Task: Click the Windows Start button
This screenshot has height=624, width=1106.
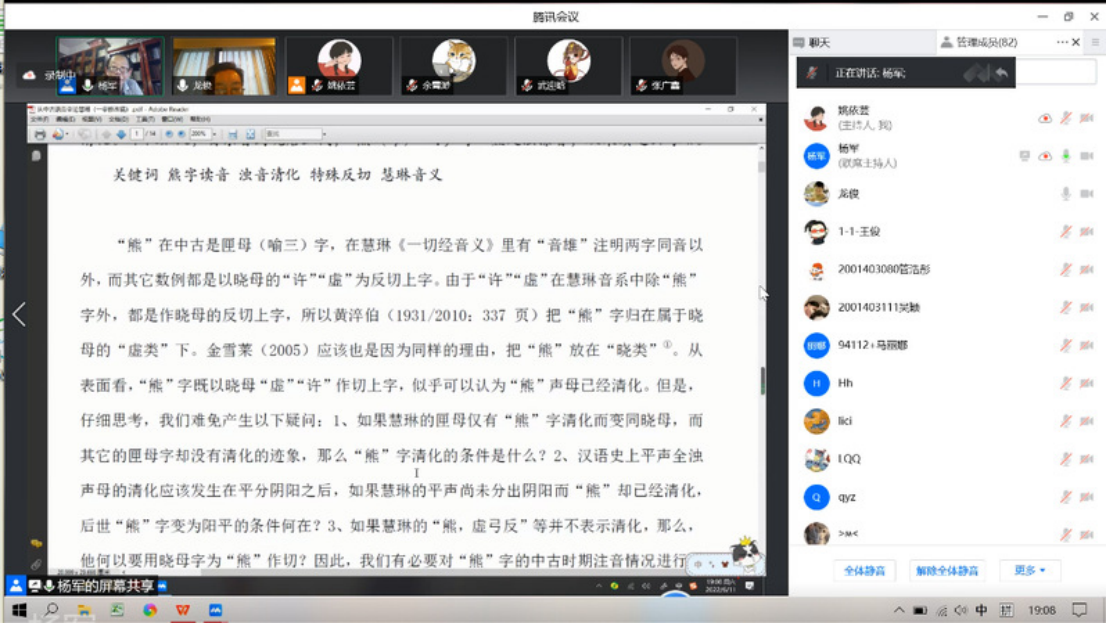Action: click(x=18, y=609)
